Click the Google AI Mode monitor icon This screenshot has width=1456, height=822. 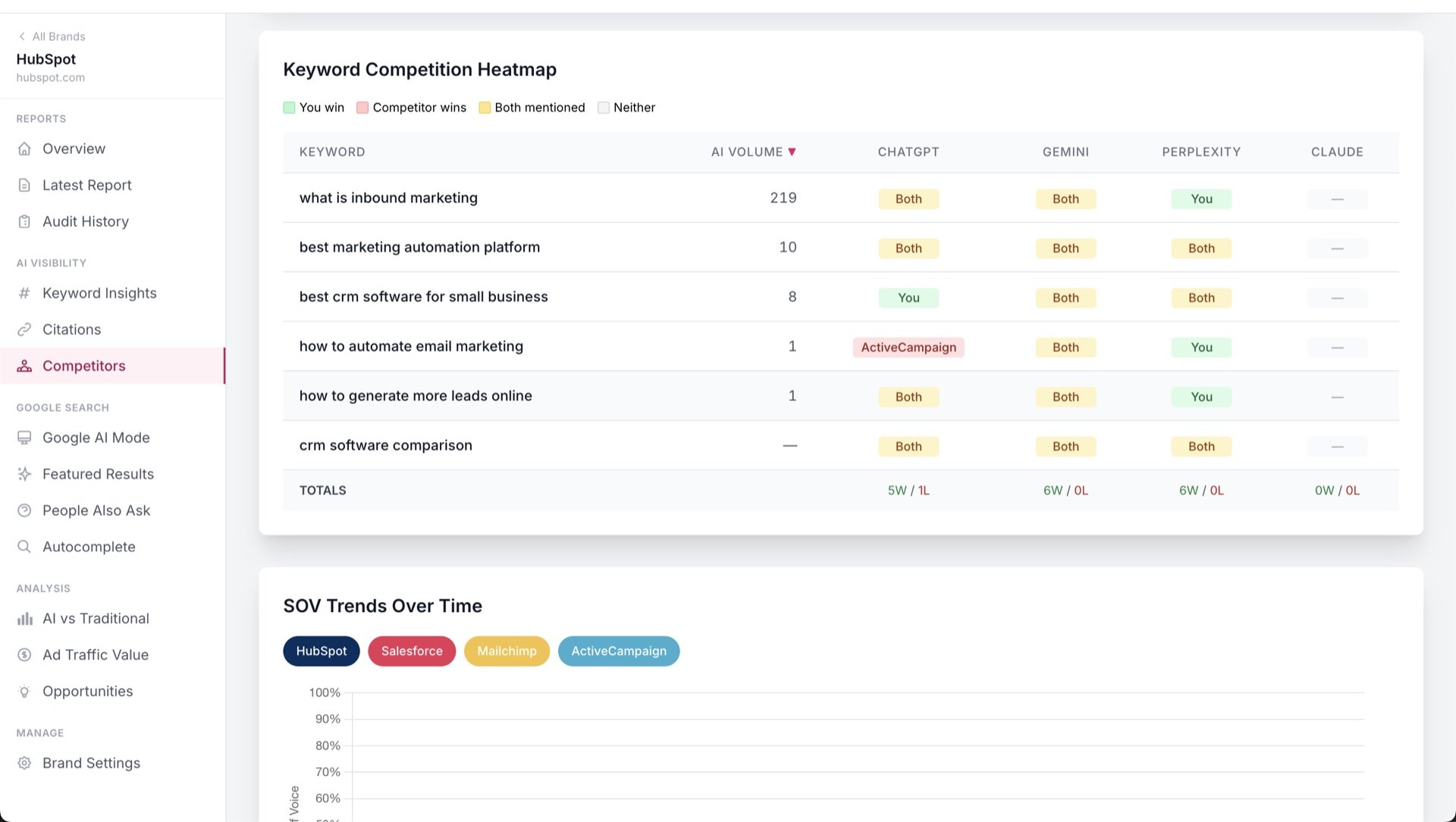pos(24,438)
